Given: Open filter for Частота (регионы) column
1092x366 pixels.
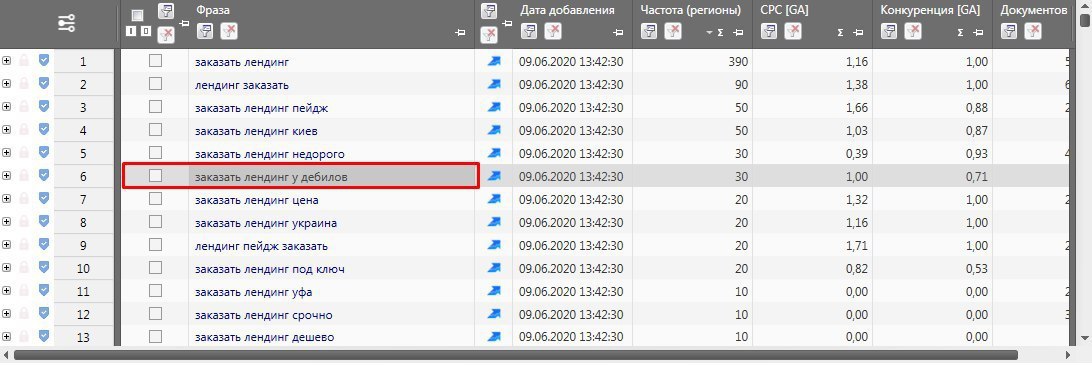Looking at the screenshot, I should (649, 31).
